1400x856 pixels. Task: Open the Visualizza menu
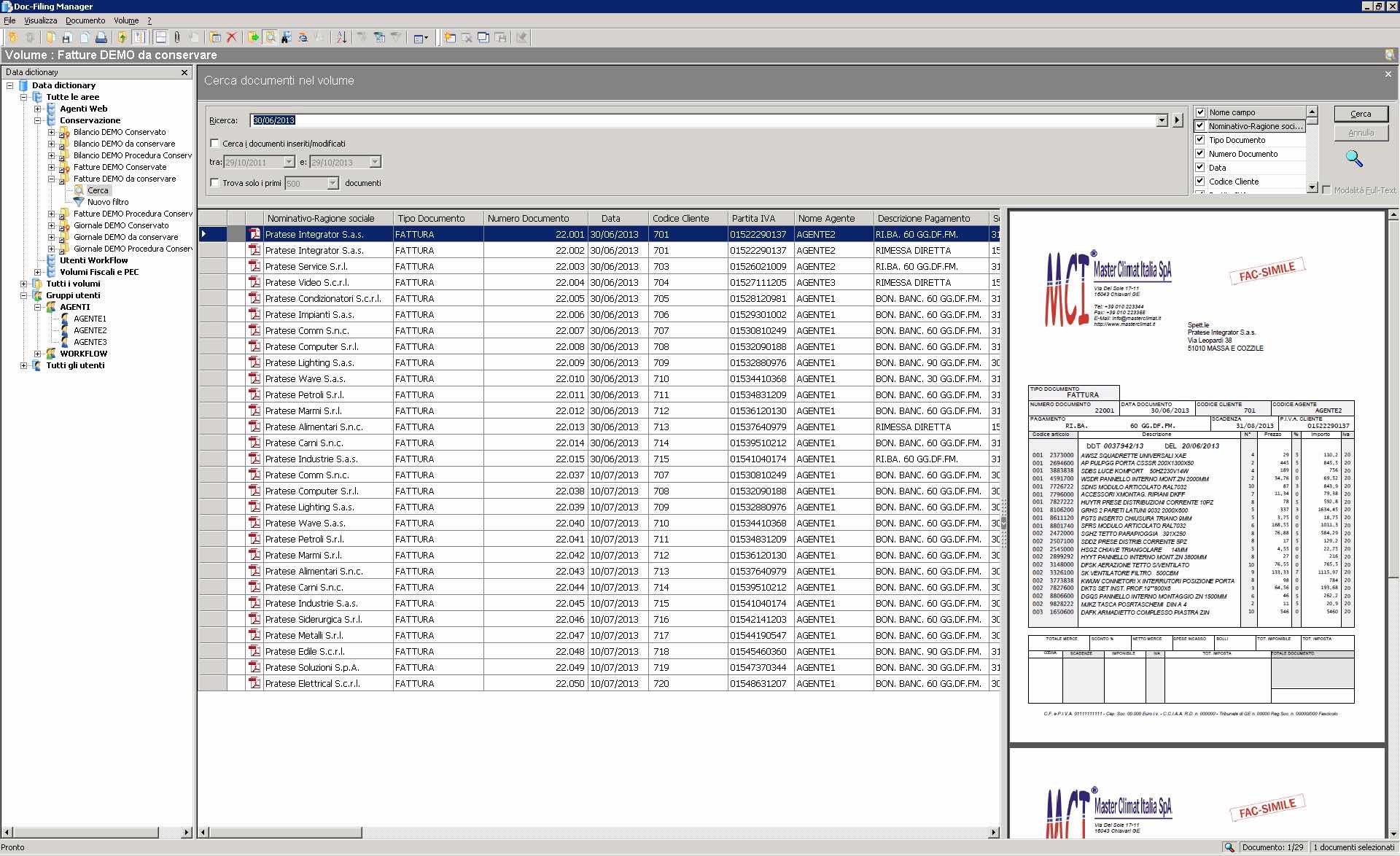tap(41, 20)
